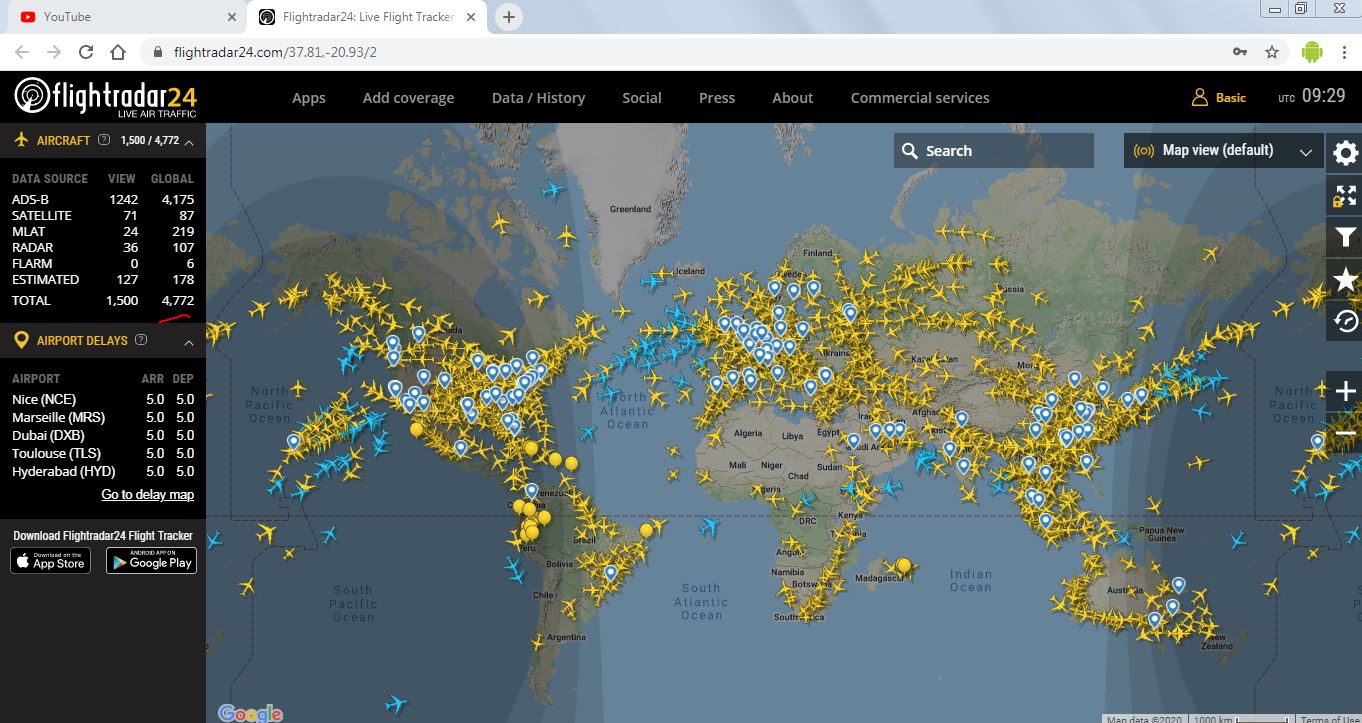
Task: Click the browser address bar URL
Action: [275, 52]
